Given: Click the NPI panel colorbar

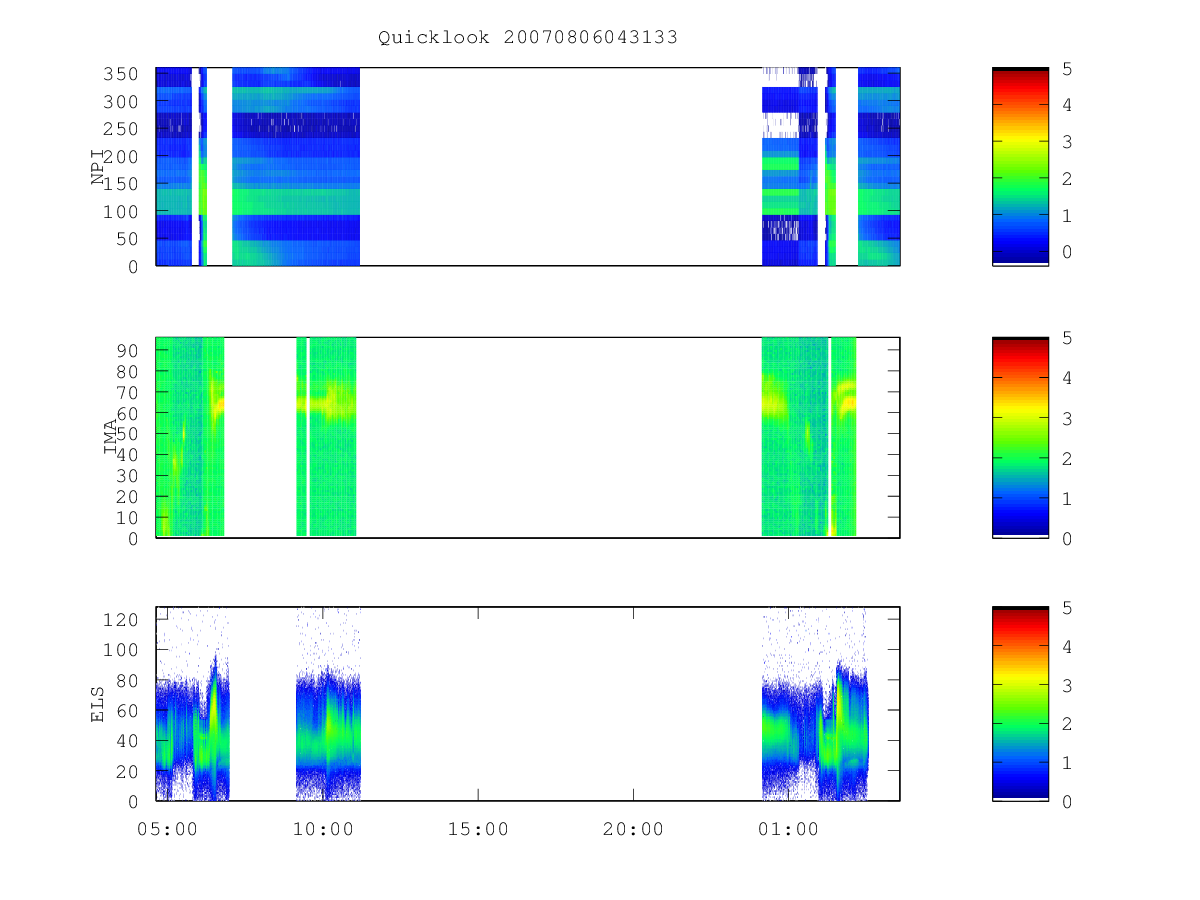Looking at the screenshot, I should coord(1020,167).
